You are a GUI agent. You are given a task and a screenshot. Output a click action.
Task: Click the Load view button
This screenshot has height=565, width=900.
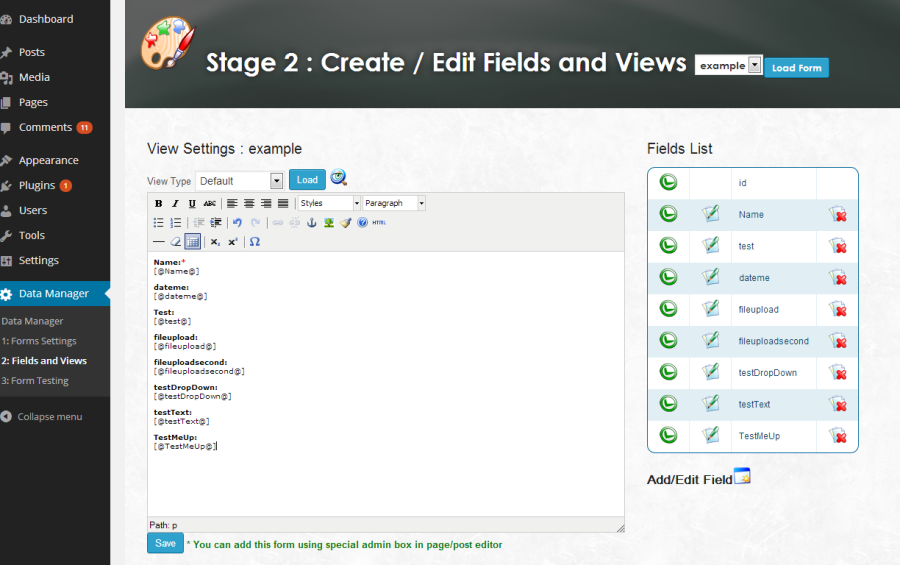point(307,180)
